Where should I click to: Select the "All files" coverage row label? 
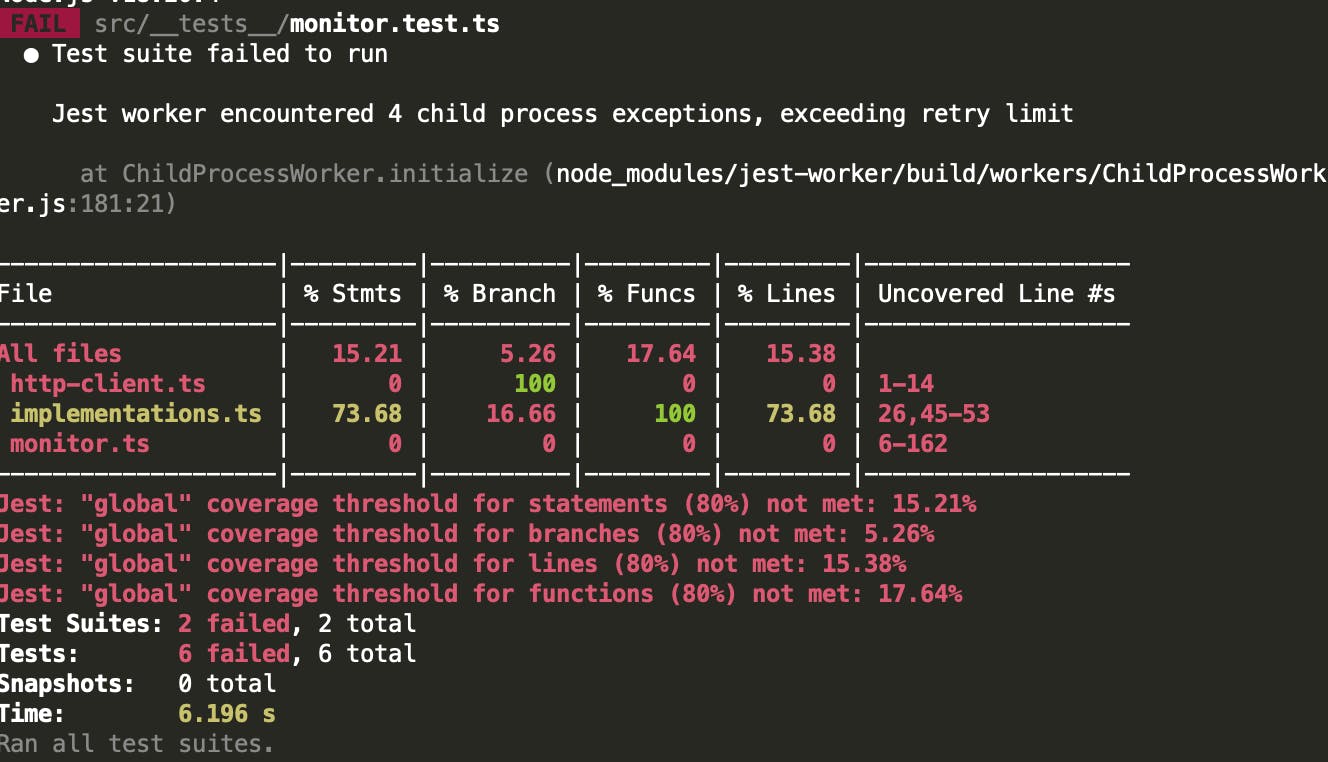tap(61, 354)
